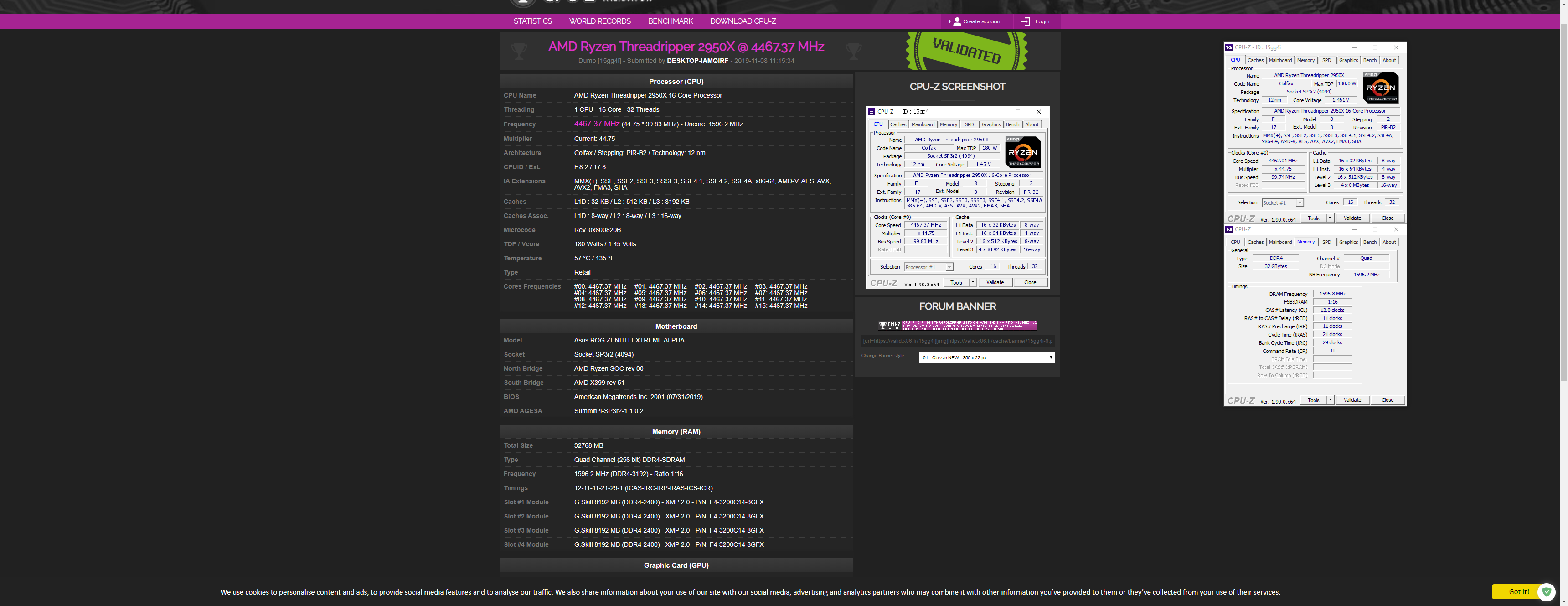Click the '#15: 4467.37 MHz' core frequency entry
The image size is (1568, 606).
781,306
